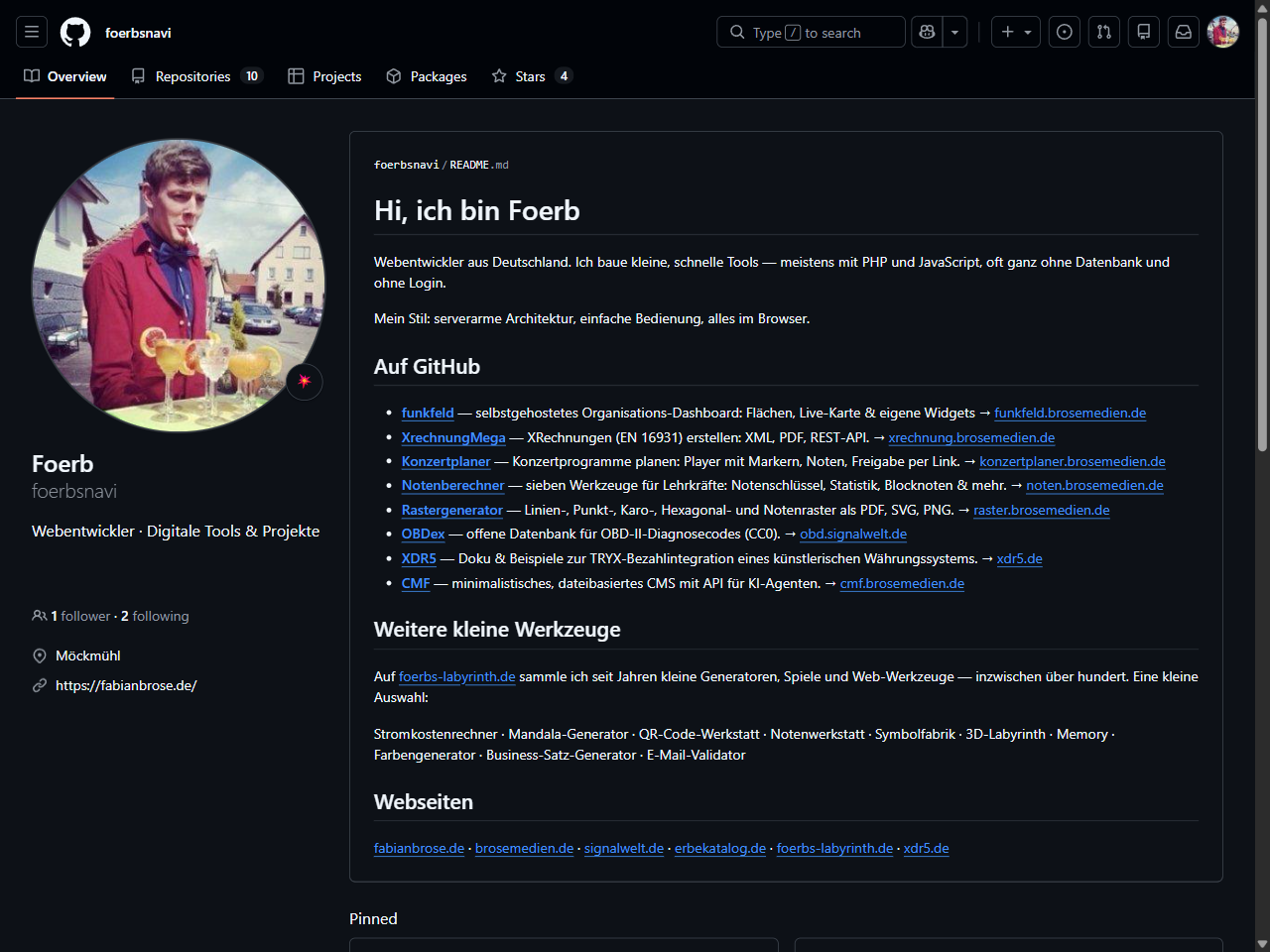This screenshot has width=1270, height=952.
Task: Open the Notenberechner repository link
Action: (x=453, y=485)
